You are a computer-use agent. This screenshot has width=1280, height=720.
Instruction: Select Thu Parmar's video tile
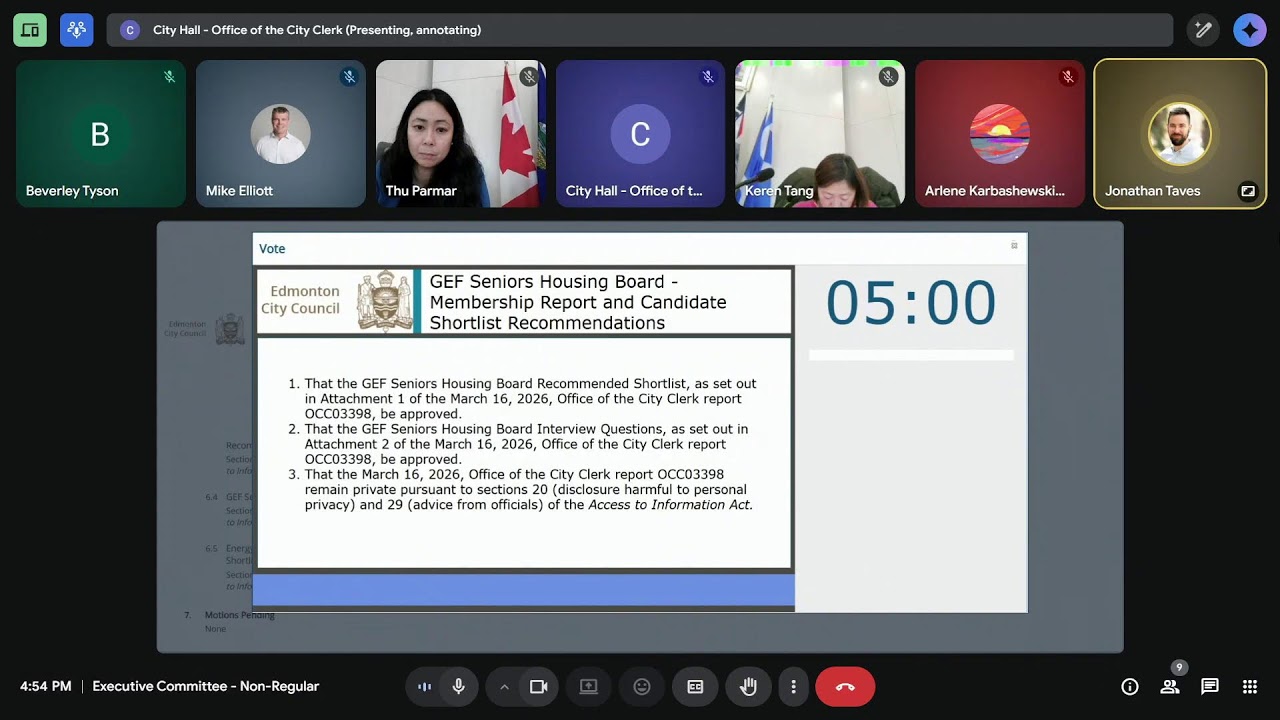[x=461, y=134]
